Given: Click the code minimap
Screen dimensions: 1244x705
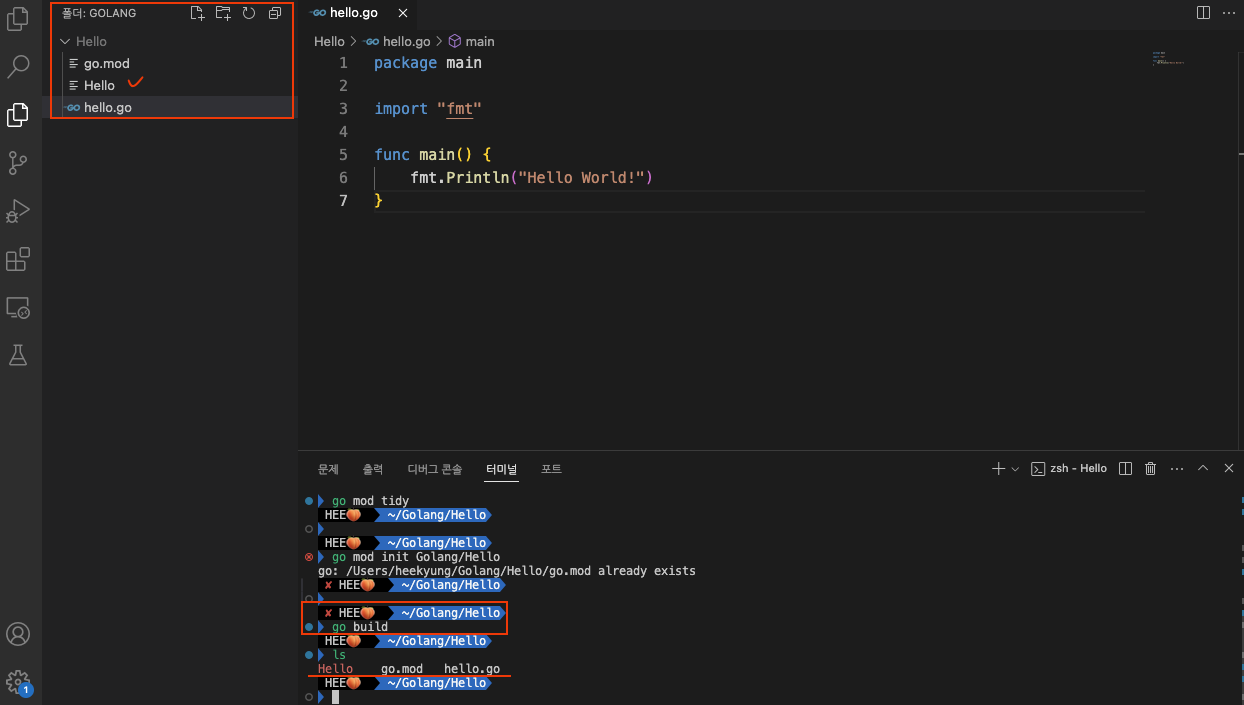Looking at the screenshot, I should click(1167, 58).
